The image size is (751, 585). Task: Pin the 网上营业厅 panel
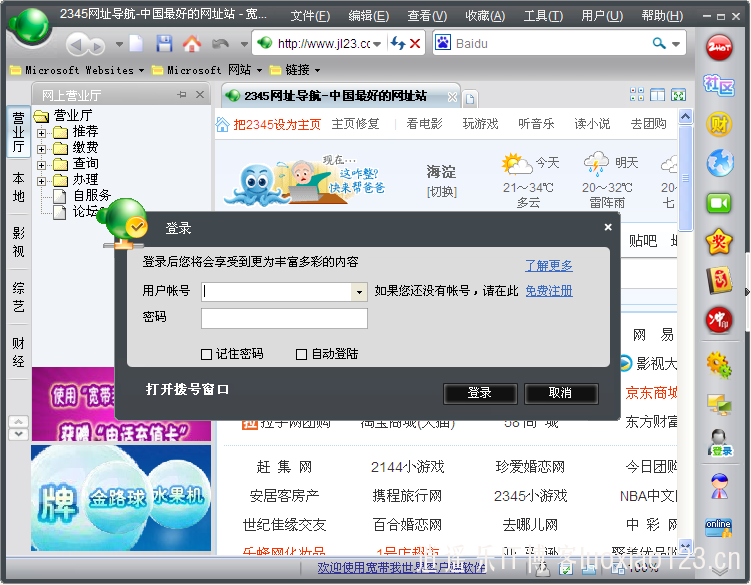pyautogui.click(x=182, y=95)
